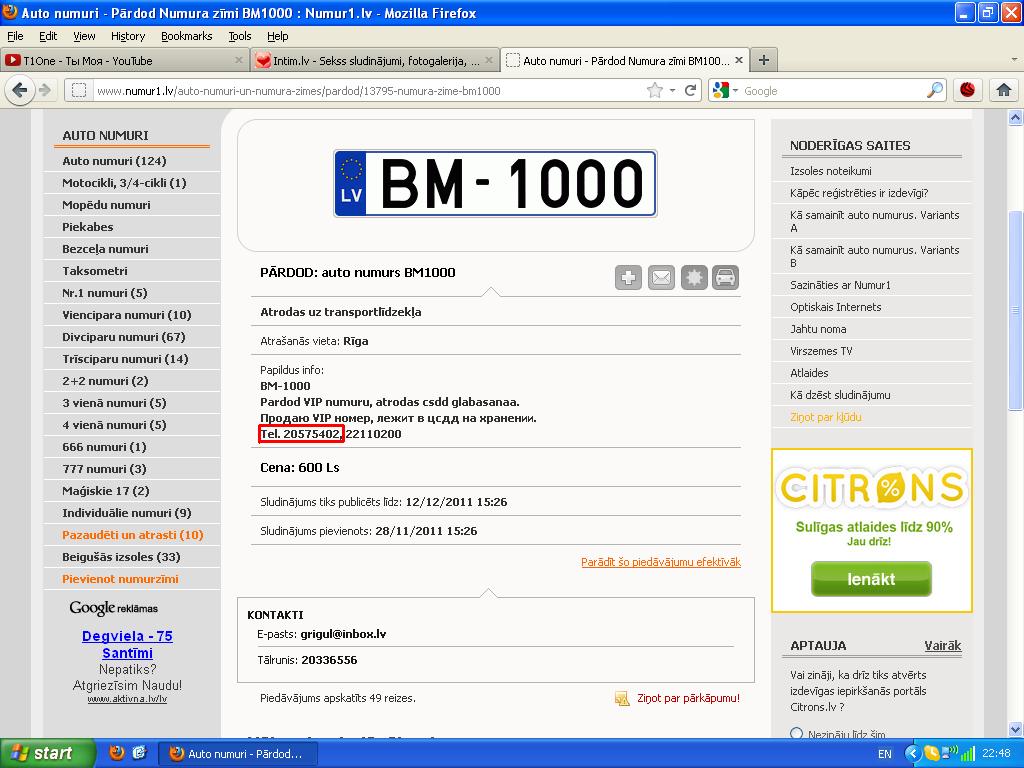1024x768 pixels.
Task: Click the envelope icon to email the listing
Action: (661, 278)
